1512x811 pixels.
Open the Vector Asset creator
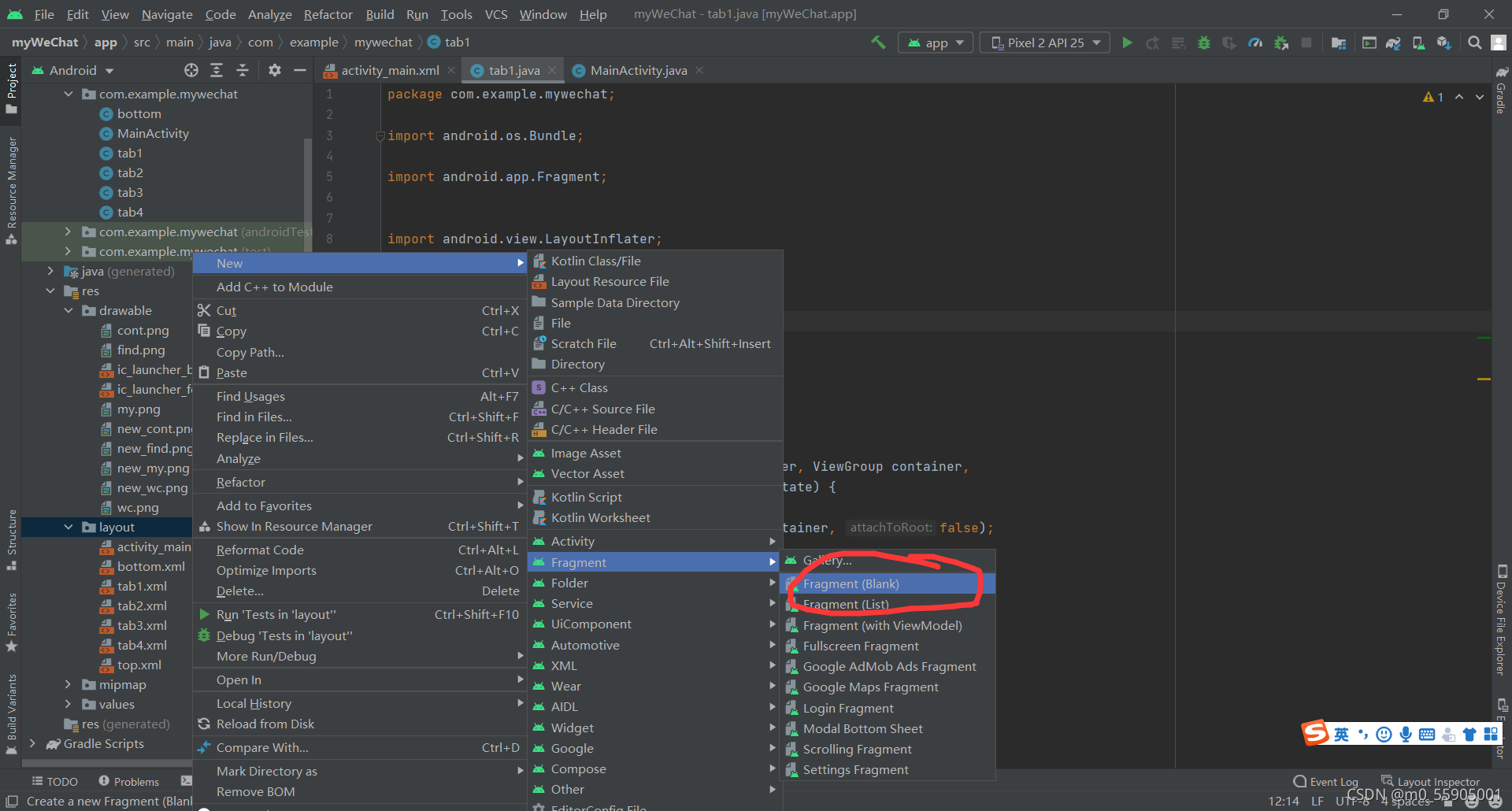point(655,473)
